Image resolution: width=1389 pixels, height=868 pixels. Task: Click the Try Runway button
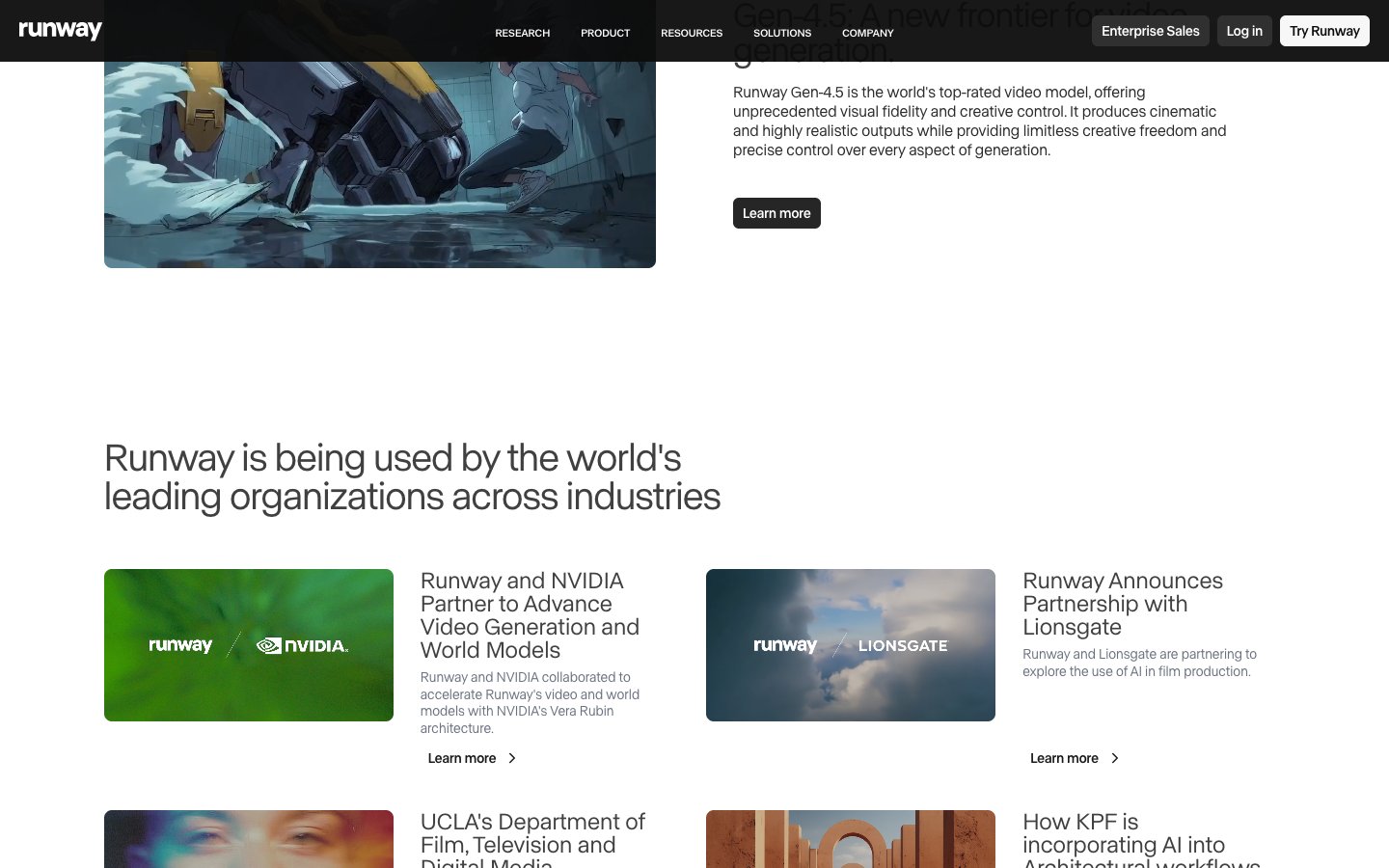[1323, 31]
